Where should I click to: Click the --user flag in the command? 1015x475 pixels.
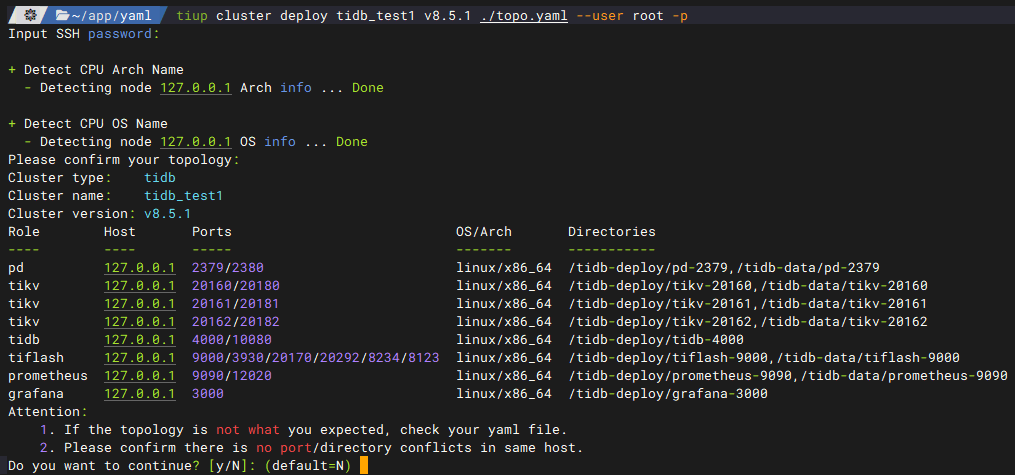click(x=599, y=16)
